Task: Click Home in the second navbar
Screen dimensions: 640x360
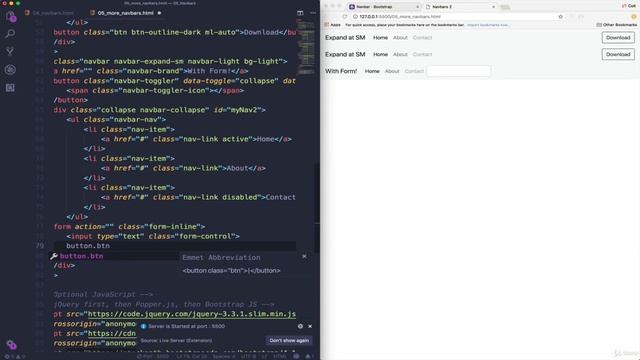Action: (x=380, y=54)
